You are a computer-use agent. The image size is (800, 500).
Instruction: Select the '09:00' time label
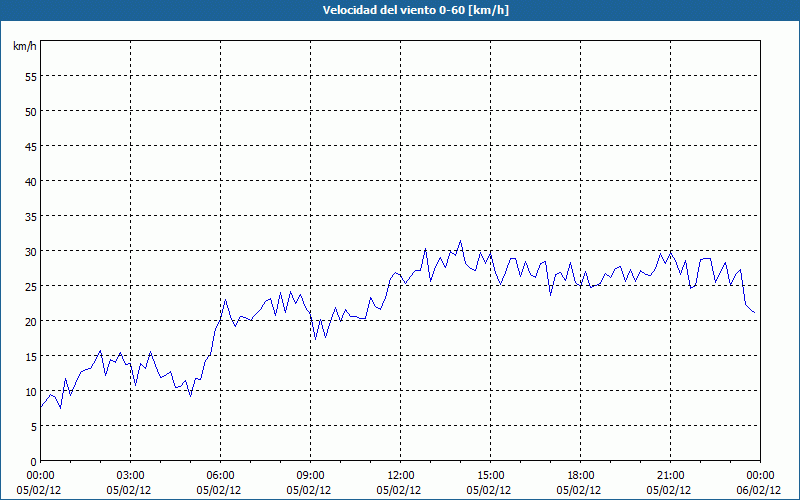click(310, 476)
